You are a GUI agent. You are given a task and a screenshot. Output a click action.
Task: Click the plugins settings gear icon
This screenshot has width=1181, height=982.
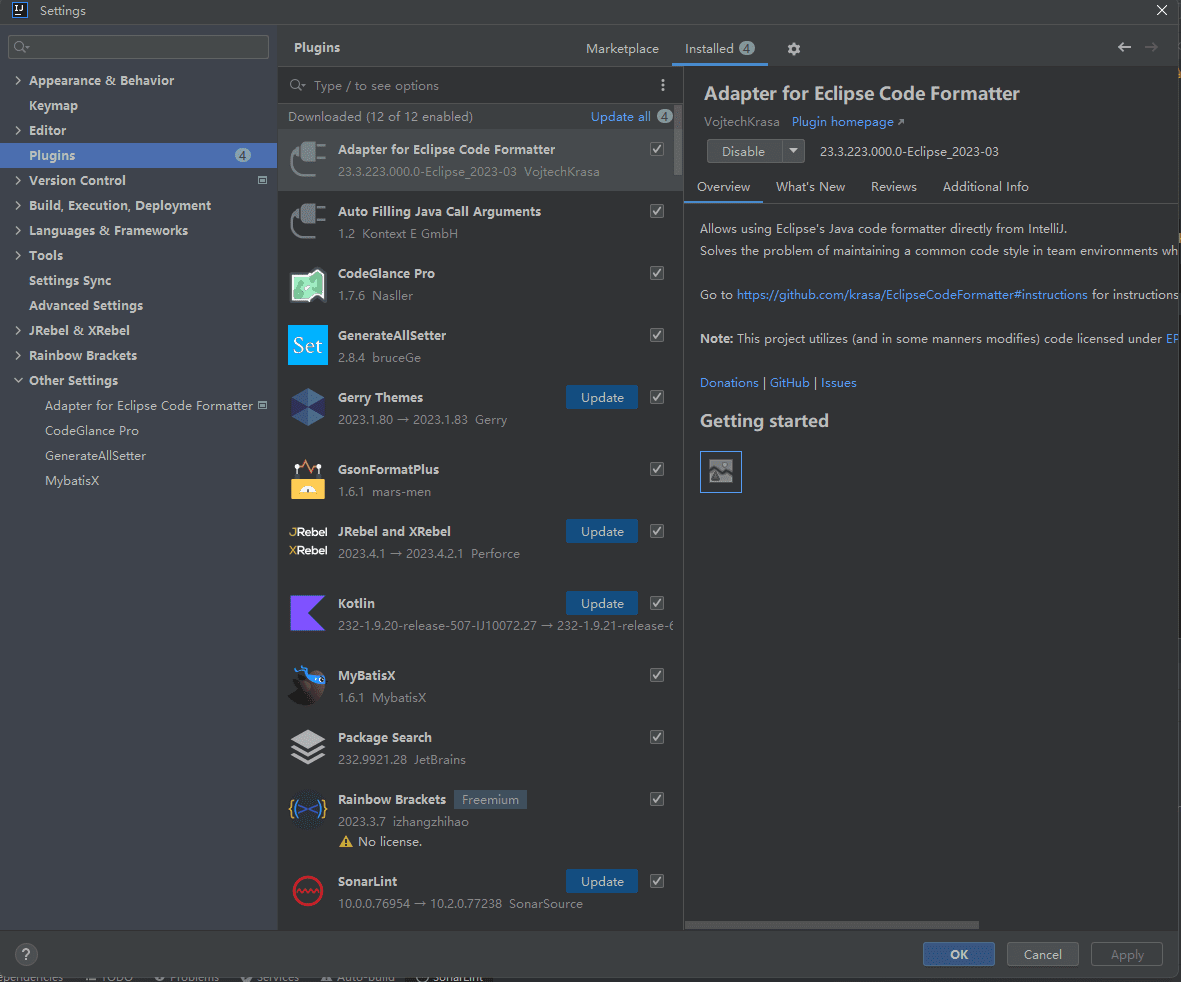pyautogui.click(x=794, y=49)
